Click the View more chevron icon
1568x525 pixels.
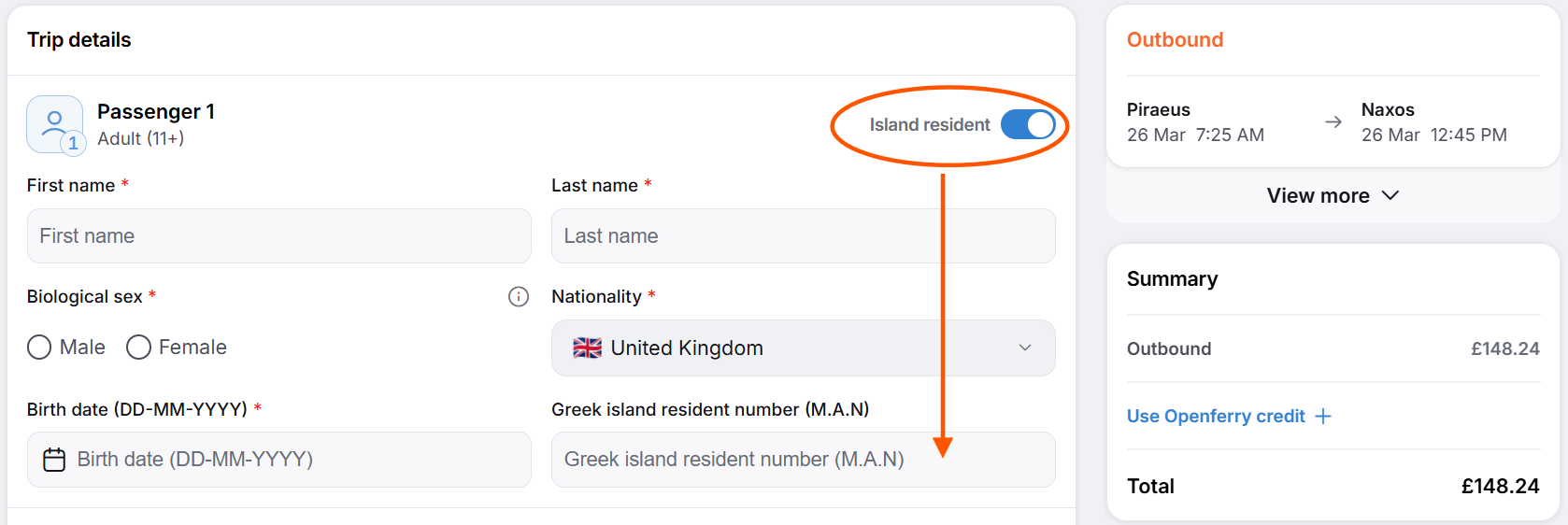(1390, 195)
